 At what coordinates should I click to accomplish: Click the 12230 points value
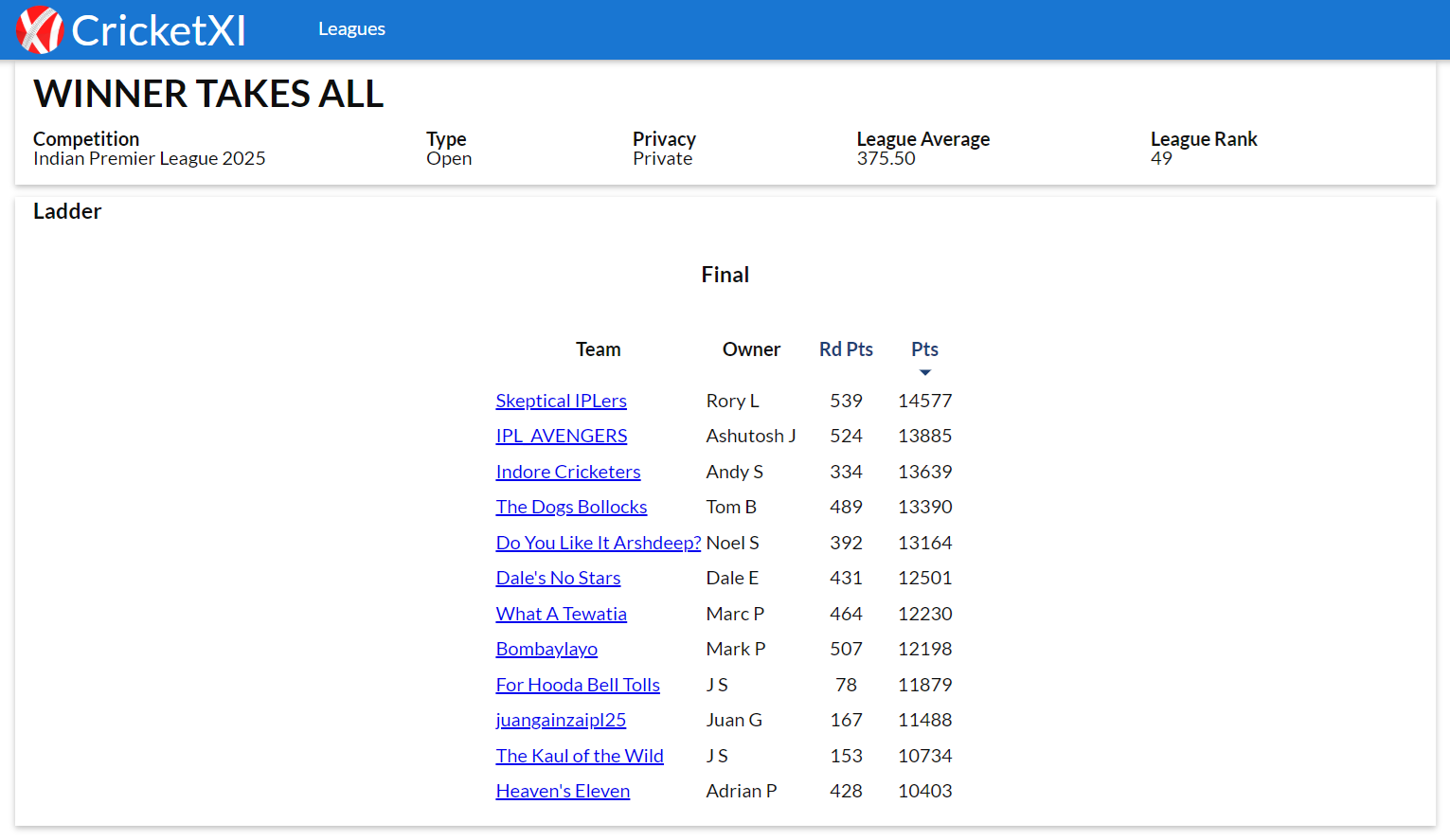coord(924,614)
